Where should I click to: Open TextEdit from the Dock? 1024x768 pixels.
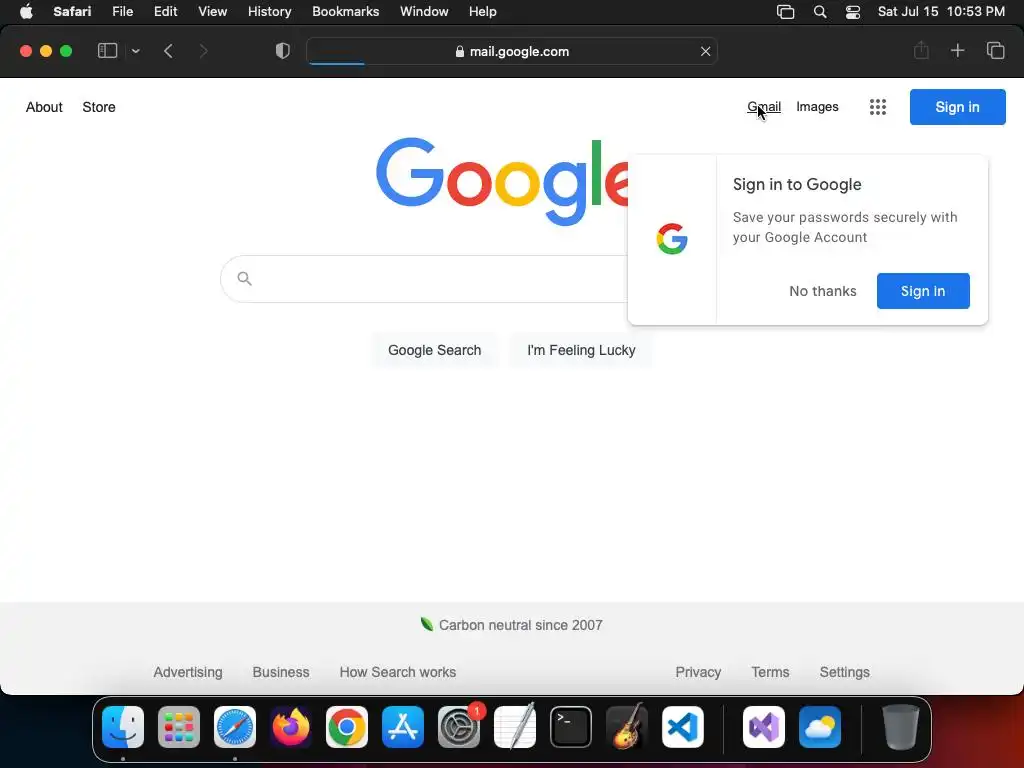tap(515, 727)
